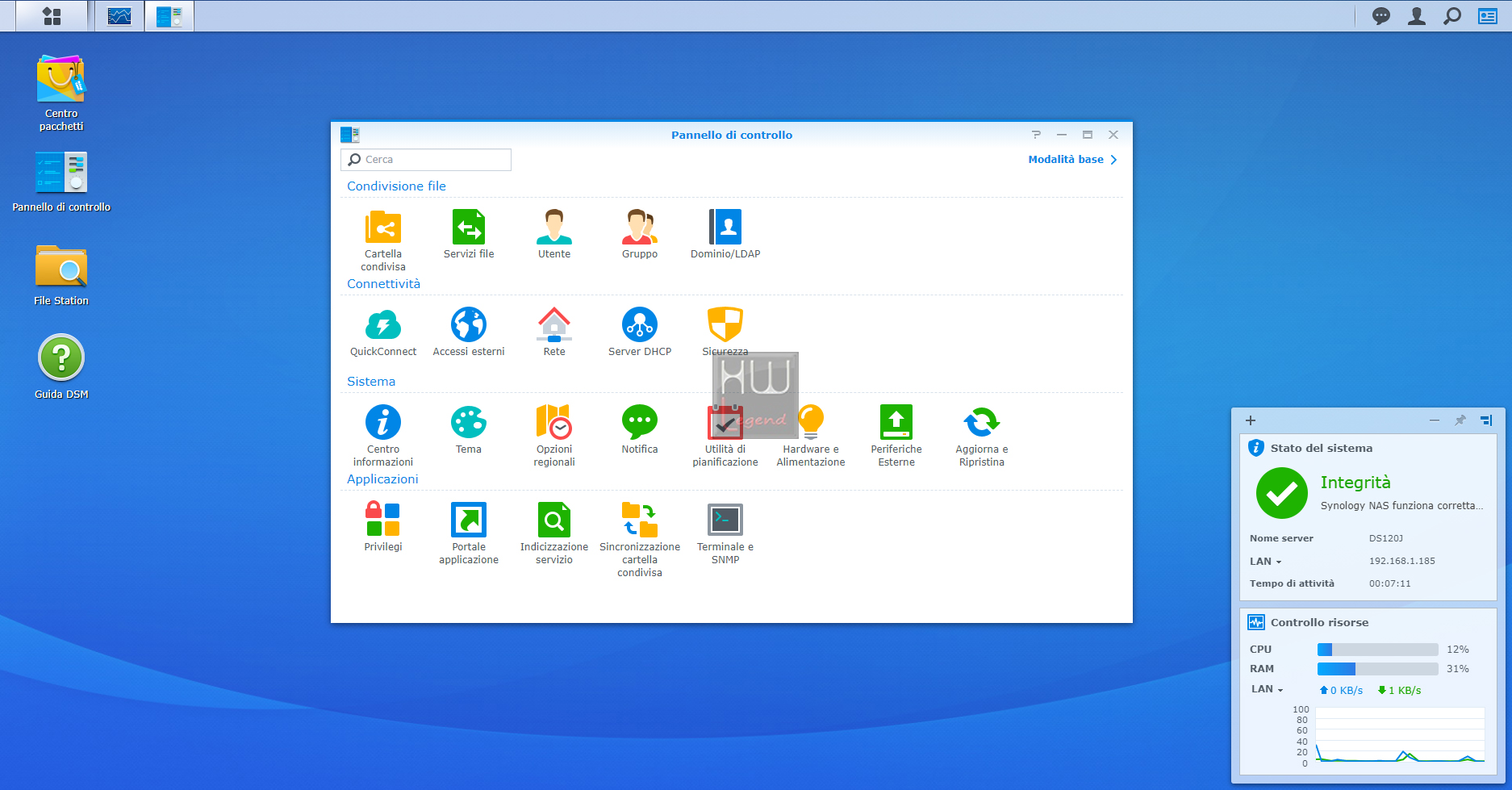The image size is (1512, 790).
Task: Toggle the widgets panel icon
Action: point(1488,16)
